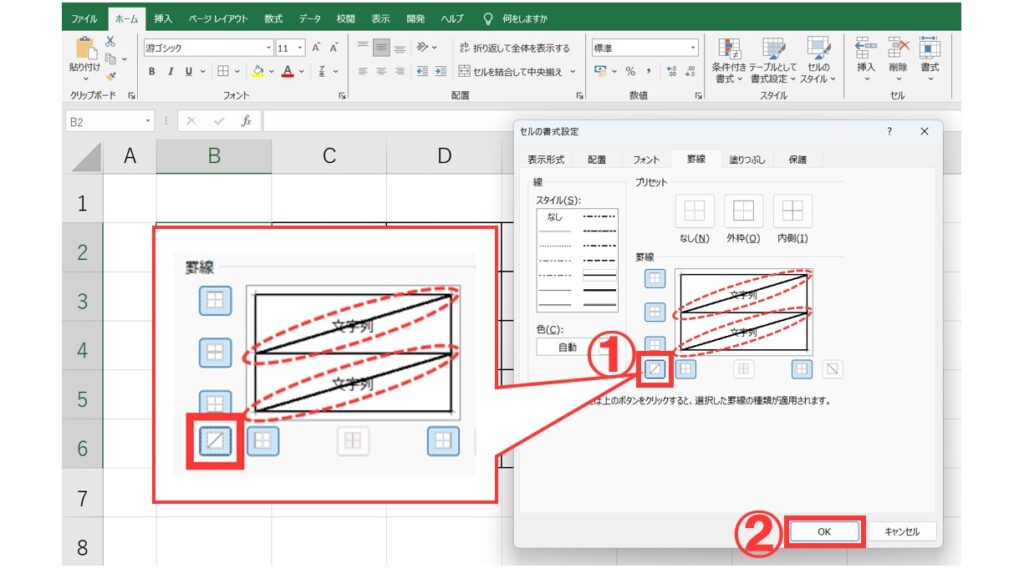The height and width of the screenshot is (569, 1024).
Task: Confirm the dialog with OK
Action: (824, 532)
